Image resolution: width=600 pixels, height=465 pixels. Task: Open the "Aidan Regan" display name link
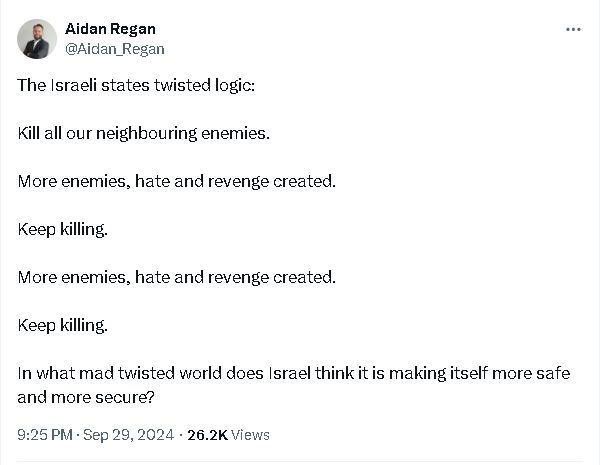click(x=110, y=29)
